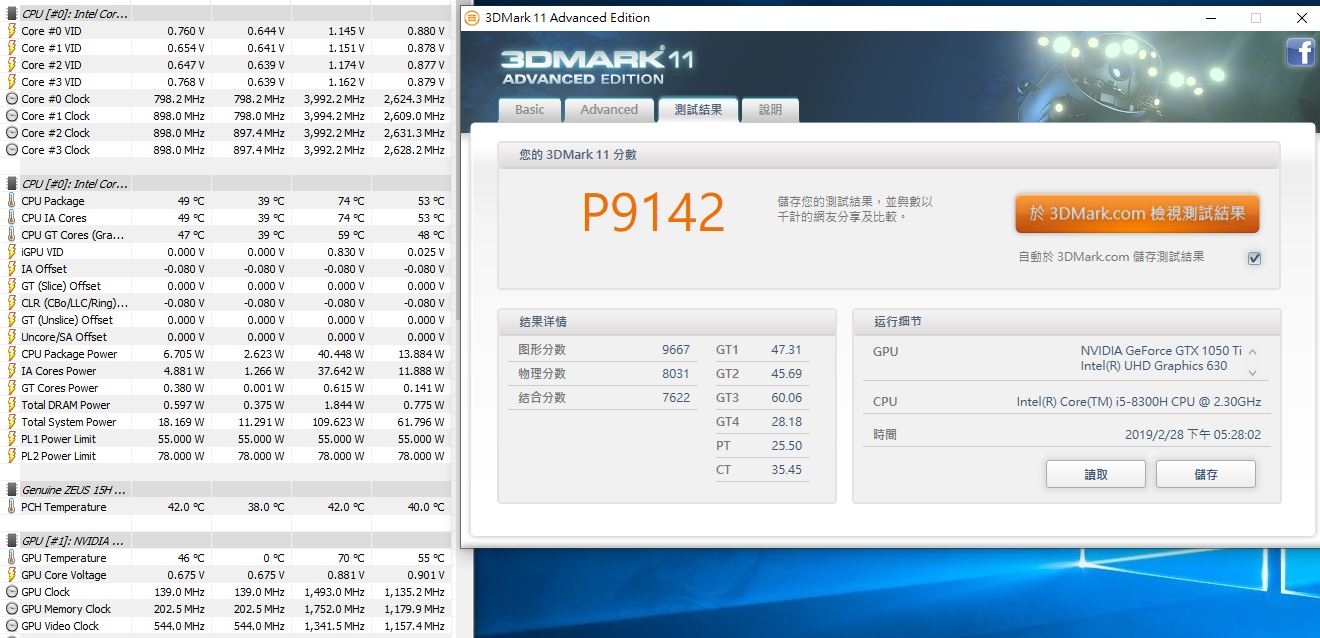Select the Core #1 VID row label

[51, 48]
